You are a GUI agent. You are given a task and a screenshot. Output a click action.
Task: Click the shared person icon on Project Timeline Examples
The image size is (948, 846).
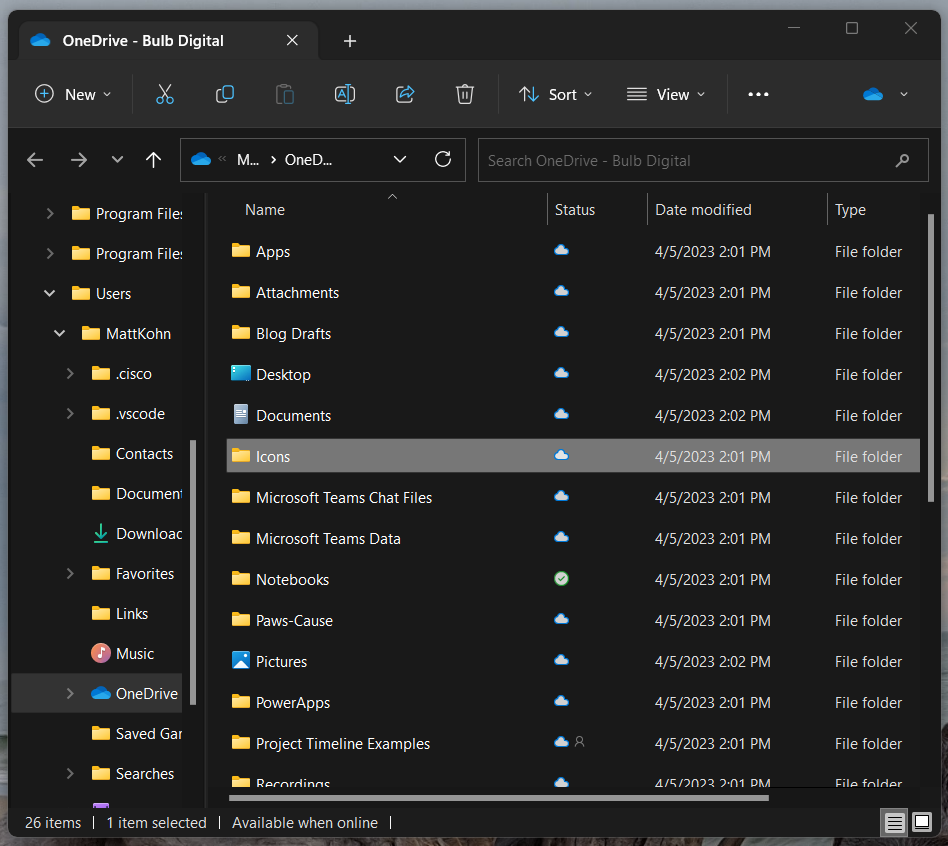point(579,741)
